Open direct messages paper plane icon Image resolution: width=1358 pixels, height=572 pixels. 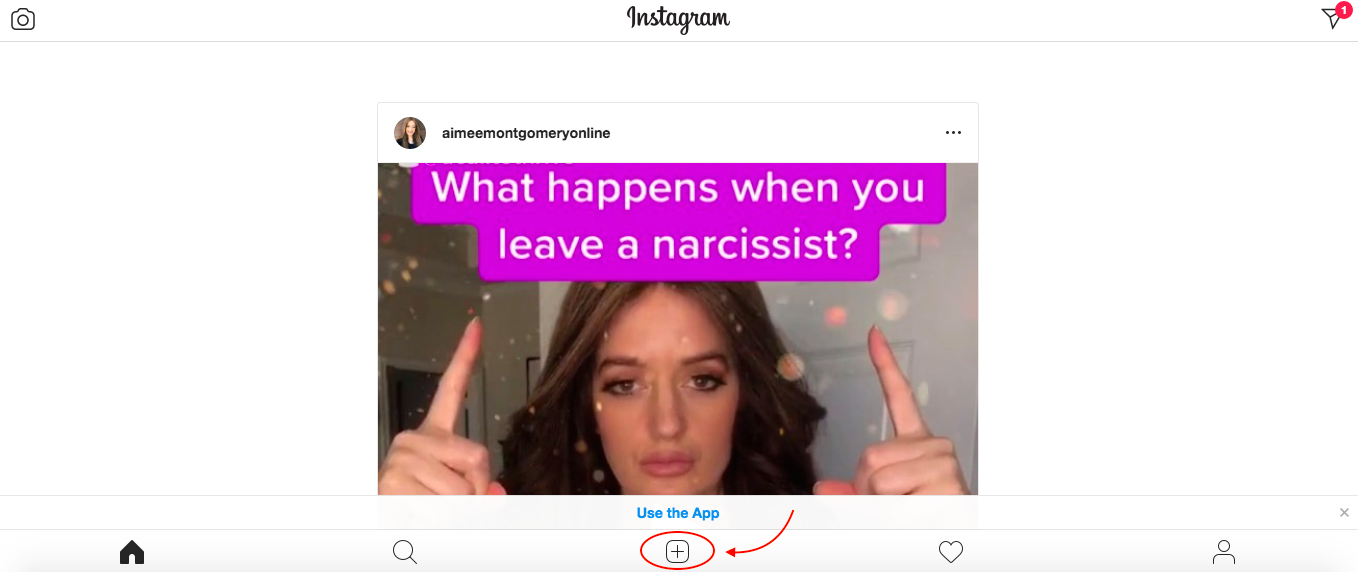pyautogui.click(x=1331, y=19)
